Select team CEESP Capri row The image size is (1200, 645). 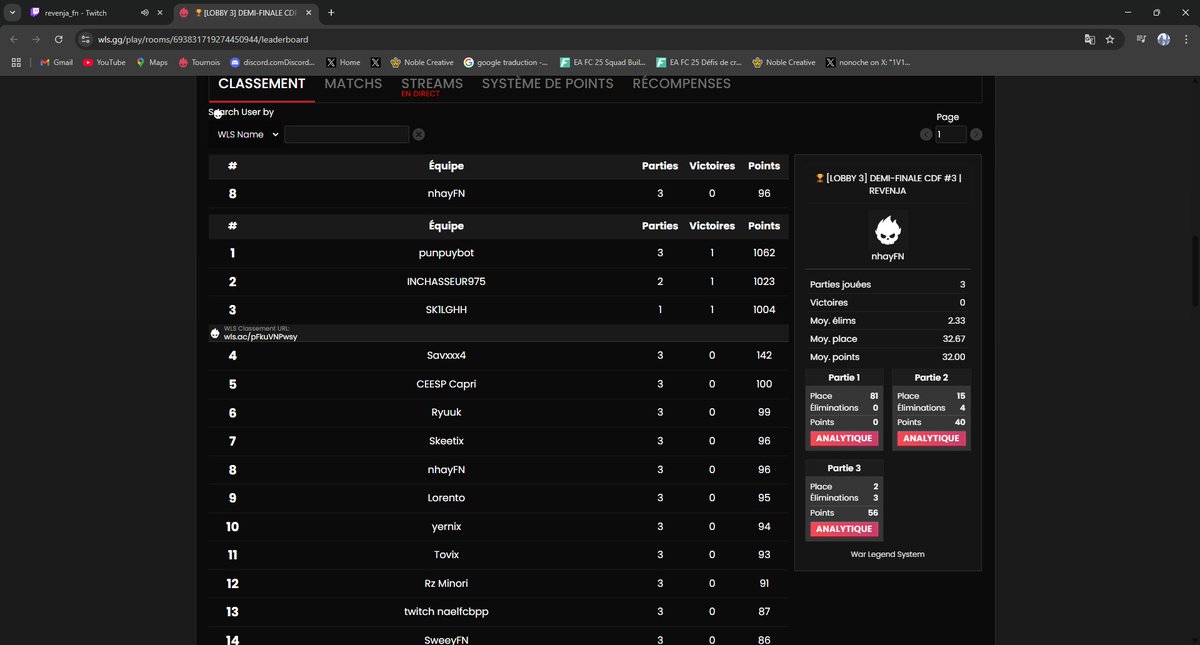point(497,384)
